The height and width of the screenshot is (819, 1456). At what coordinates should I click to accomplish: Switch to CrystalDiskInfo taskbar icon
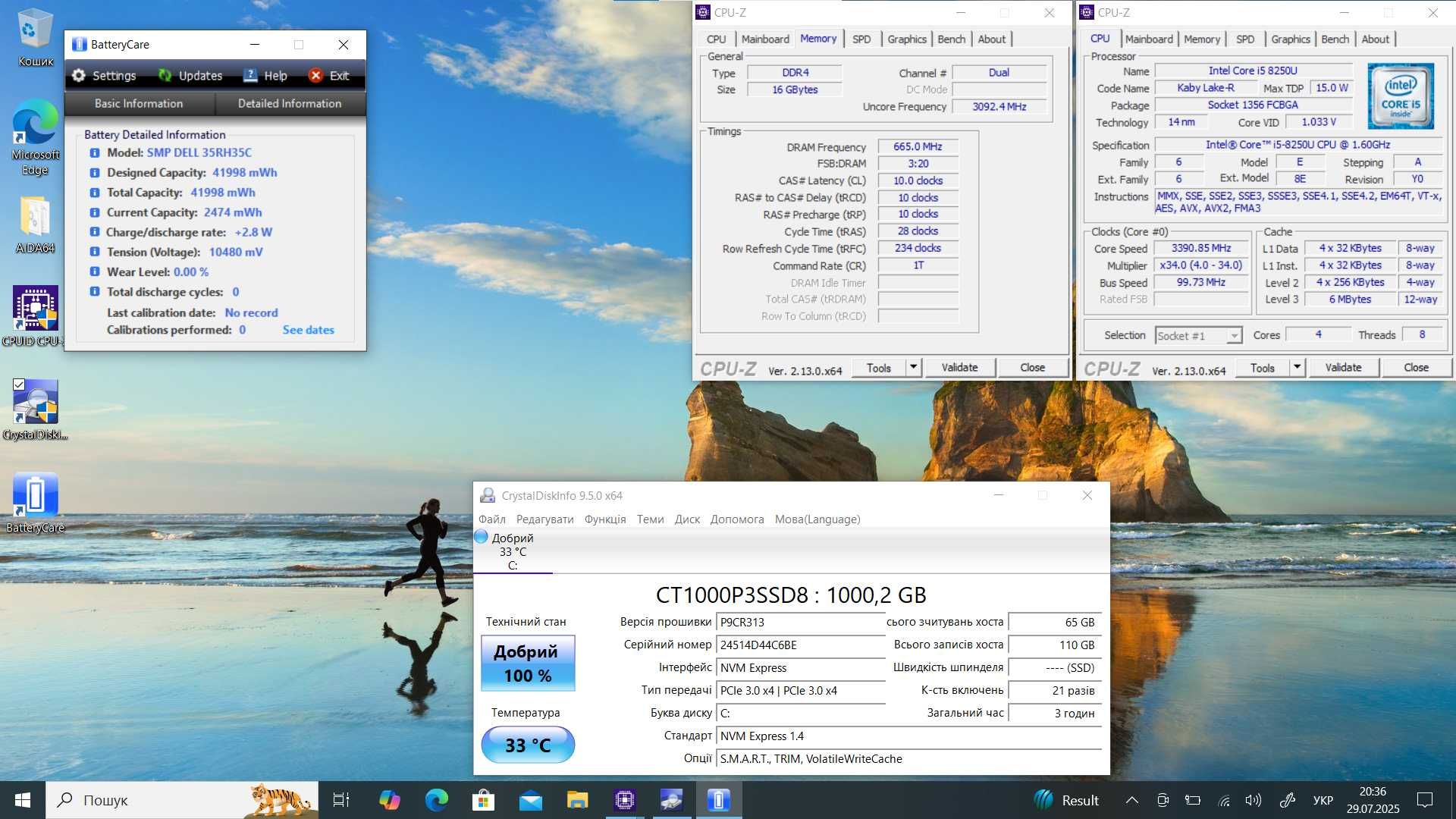click(672, 800)
